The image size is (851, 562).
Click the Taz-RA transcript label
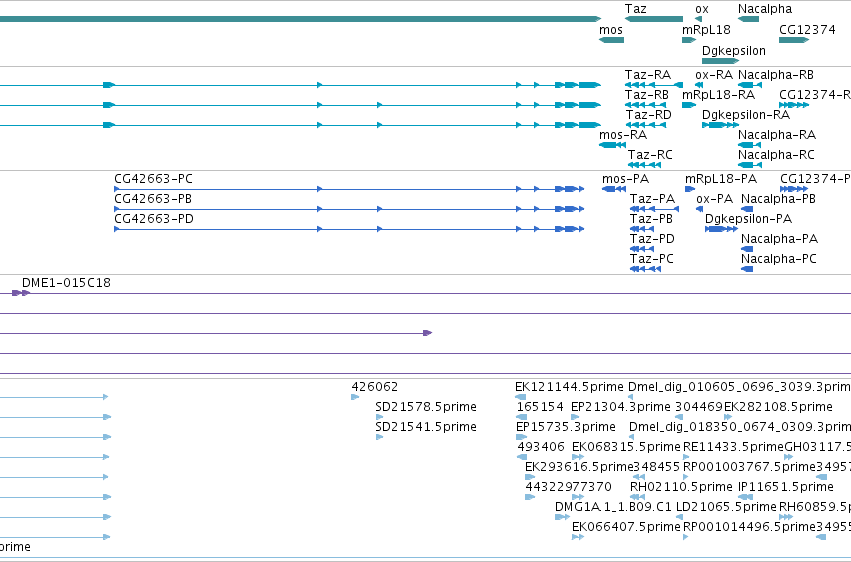[x=647, y=74]
